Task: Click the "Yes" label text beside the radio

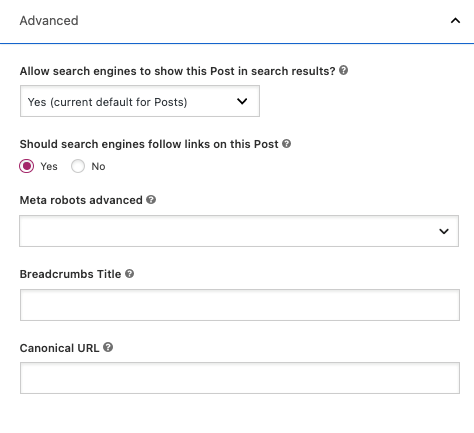Action: coord(49,166)
